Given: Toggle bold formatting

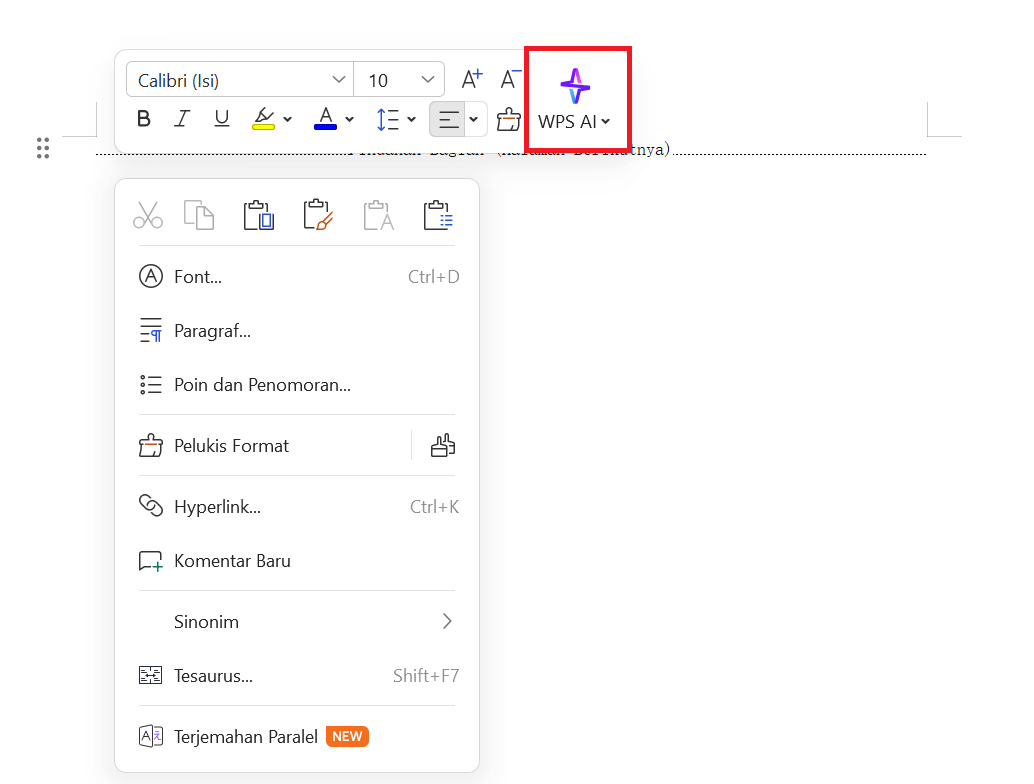Looking at the screenshot, I should coord(144,119).
